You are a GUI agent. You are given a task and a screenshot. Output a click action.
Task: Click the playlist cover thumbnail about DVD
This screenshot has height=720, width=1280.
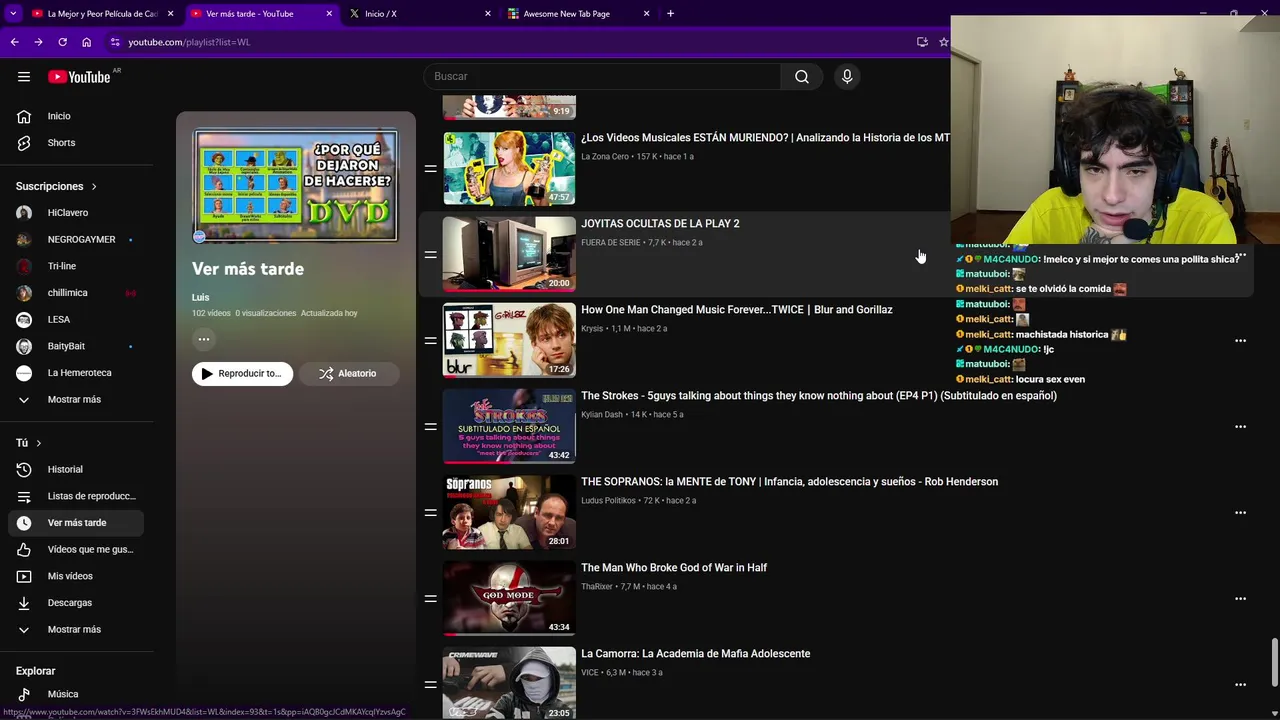point(296,186)
